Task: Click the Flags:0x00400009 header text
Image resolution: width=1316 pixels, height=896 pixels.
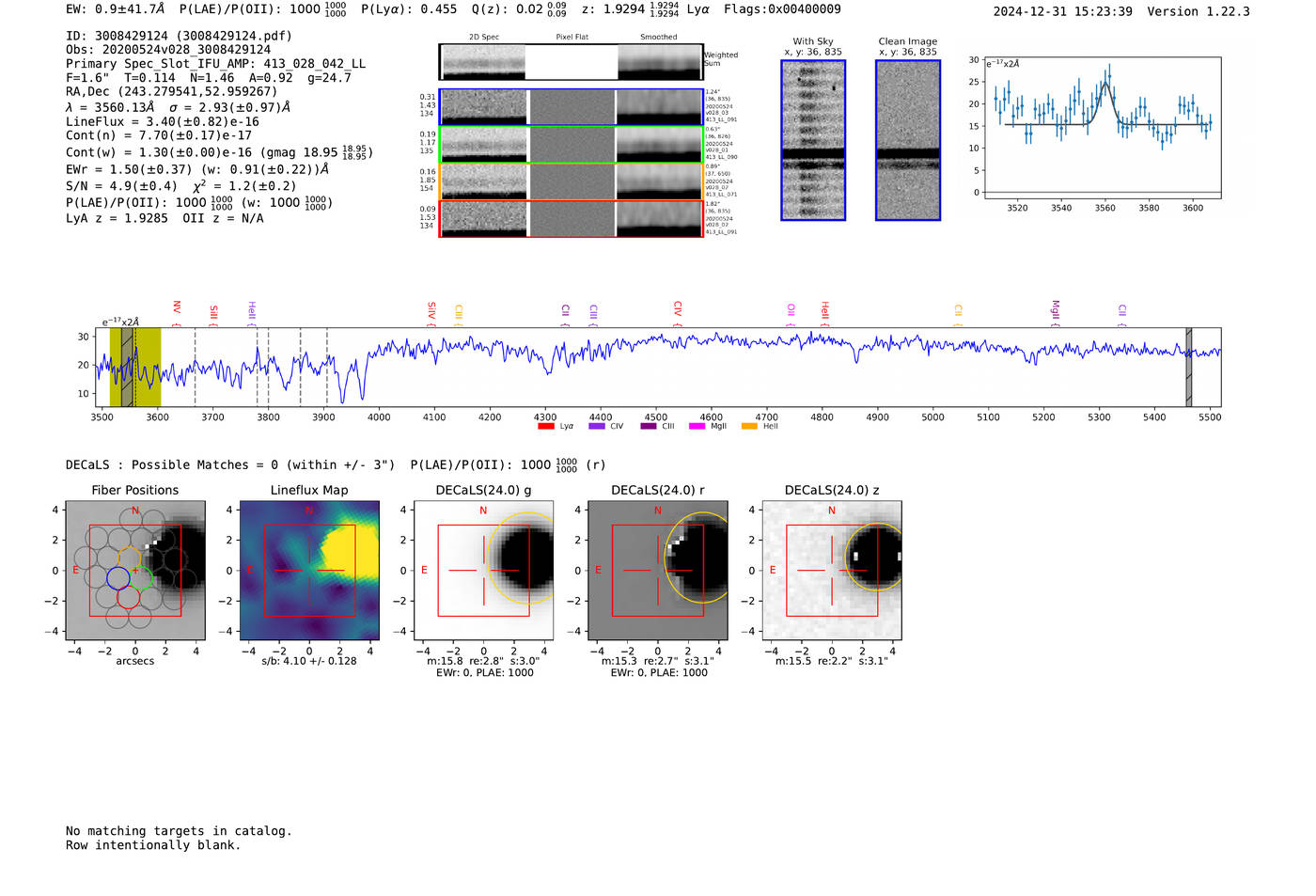Action: (782, 8)
